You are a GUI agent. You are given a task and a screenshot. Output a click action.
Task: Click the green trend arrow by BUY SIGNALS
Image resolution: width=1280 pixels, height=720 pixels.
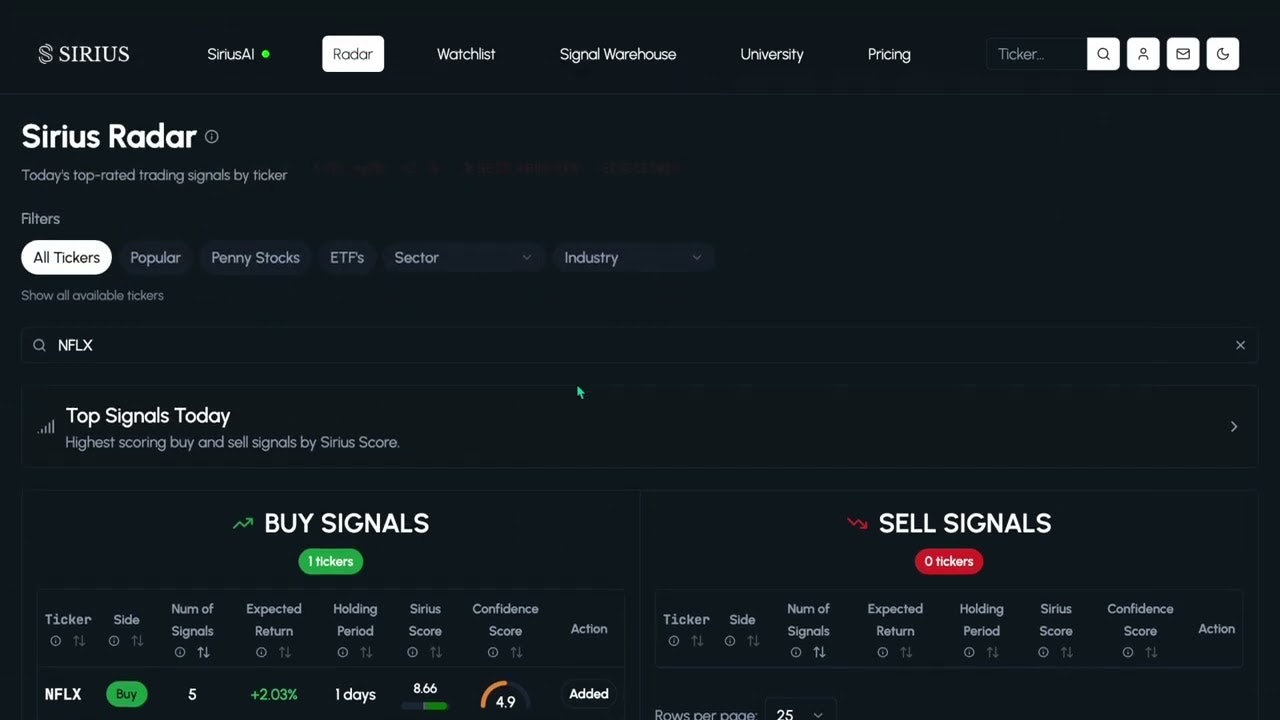243,523
